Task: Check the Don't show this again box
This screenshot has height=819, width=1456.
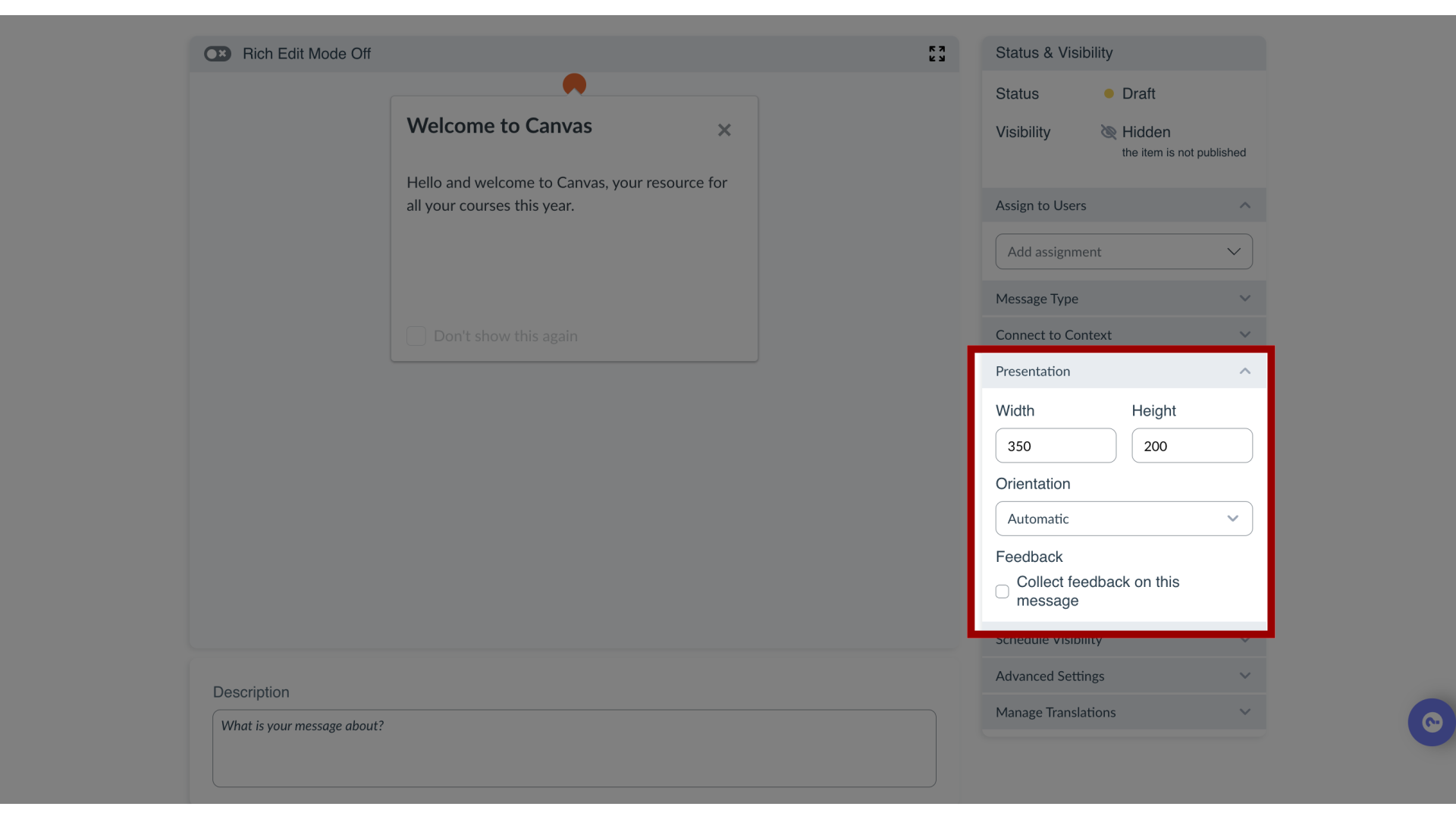Action: 416,336
